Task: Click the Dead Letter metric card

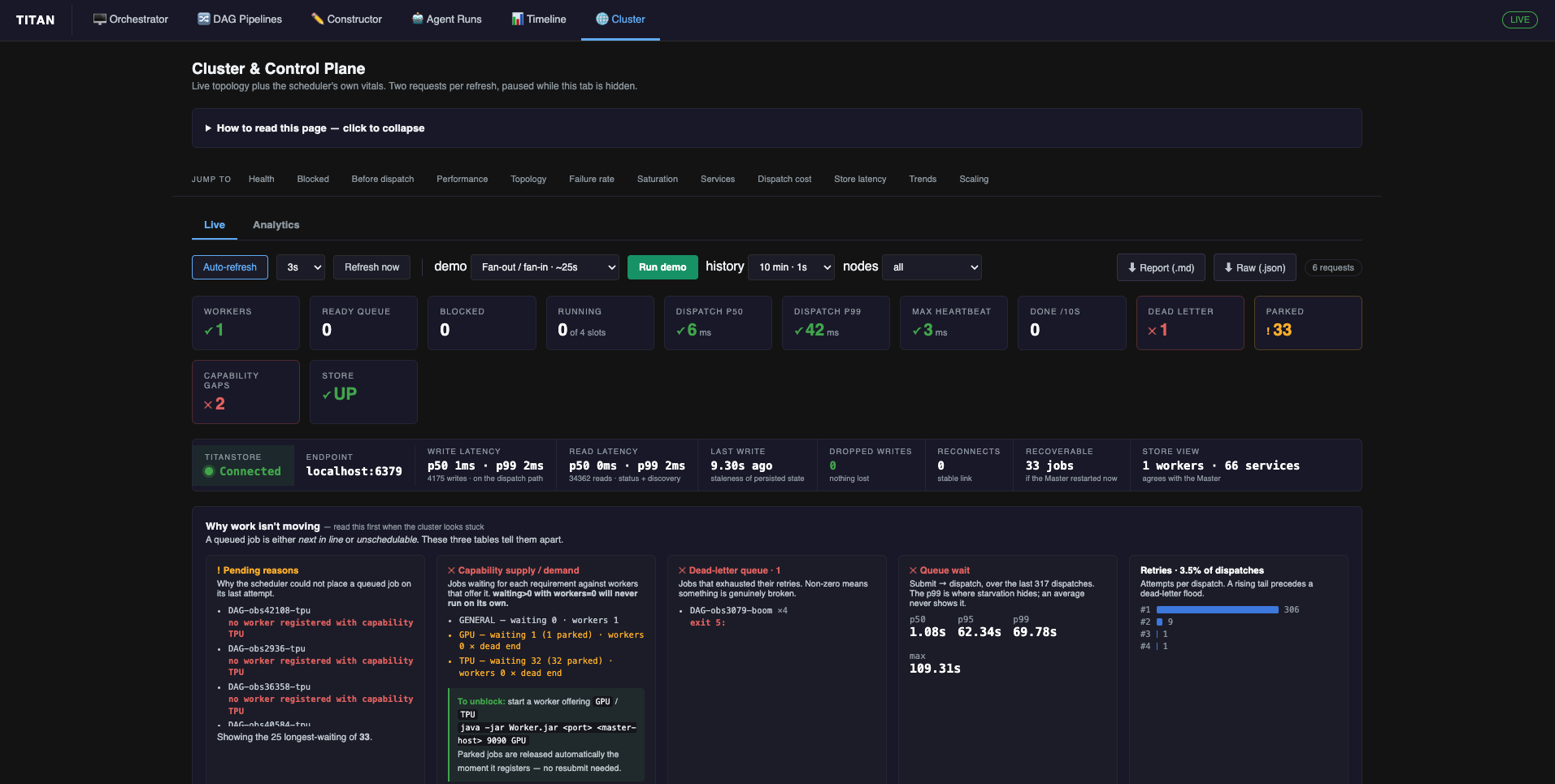Action: pos(1190,323)
